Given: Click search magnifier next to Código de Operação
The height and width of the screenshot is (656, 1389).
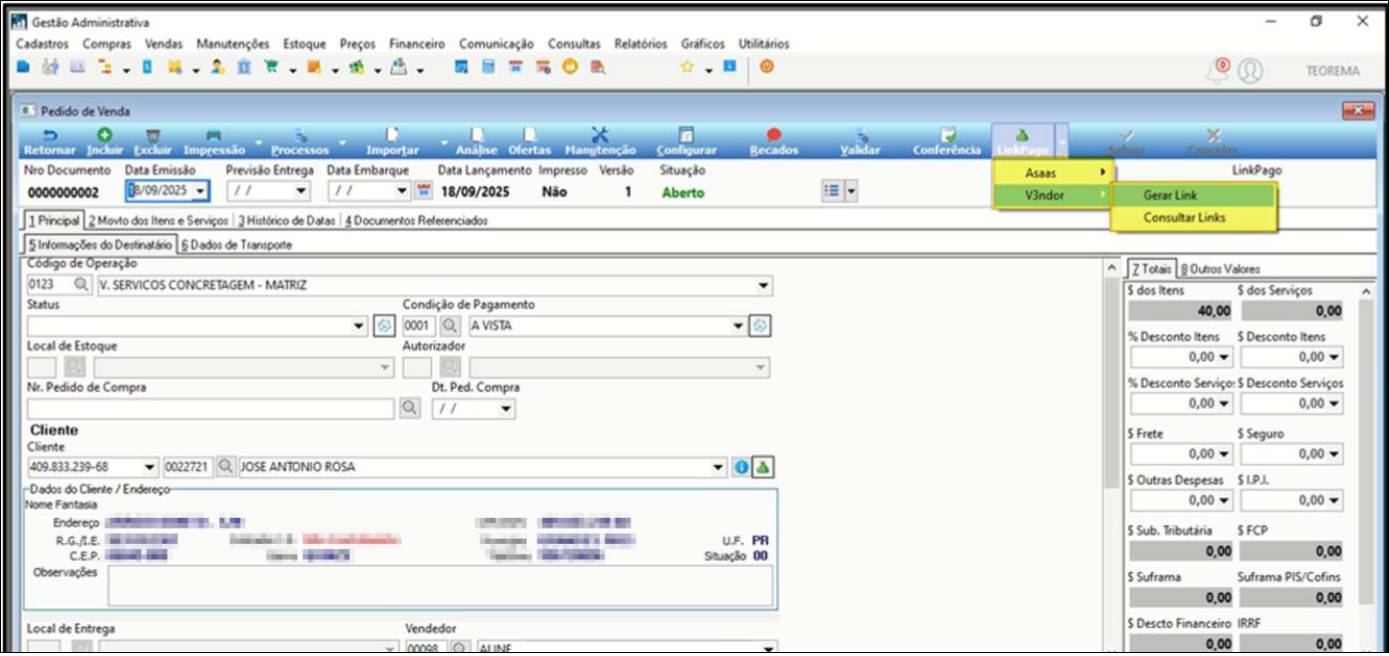Looking at the screenshot, I should [81, 286].
